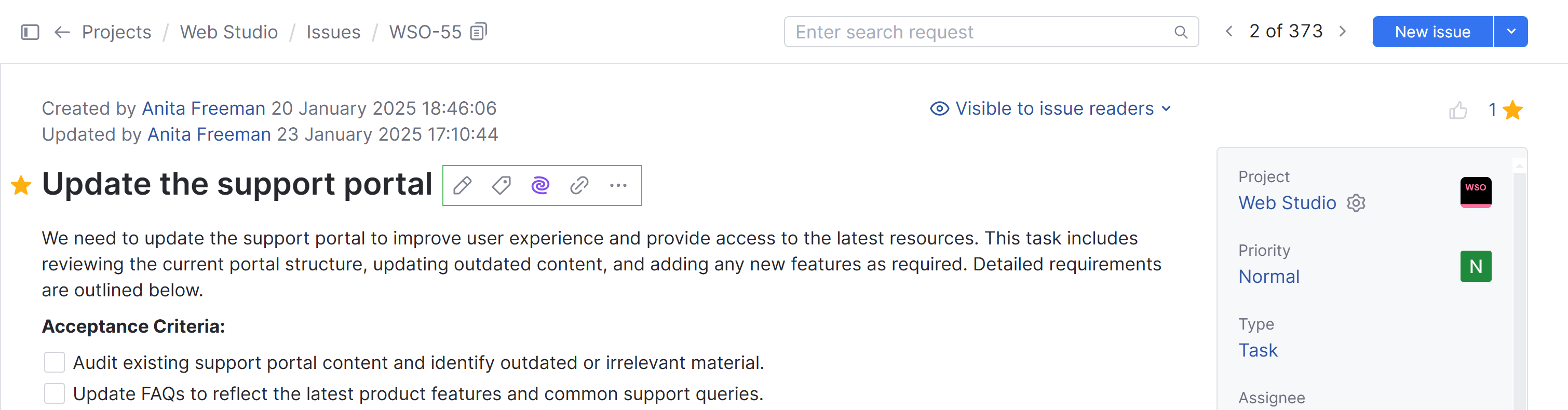The width and height of the screenshot is (1568, 410).
Task: Copy issue ID WSO-55 icon
Action: 479,31
